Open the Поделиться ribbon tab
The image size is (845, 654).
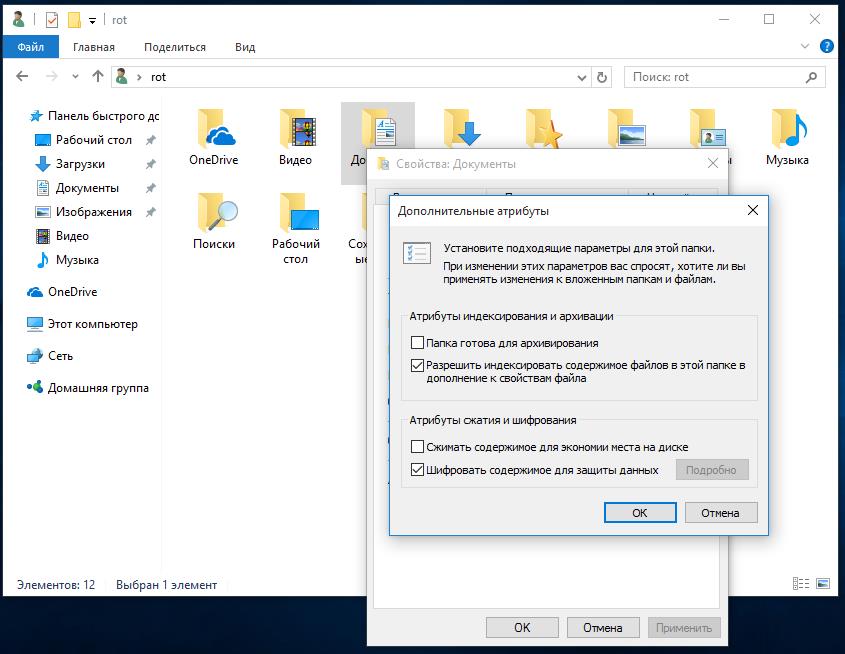(x=175, y=47)
